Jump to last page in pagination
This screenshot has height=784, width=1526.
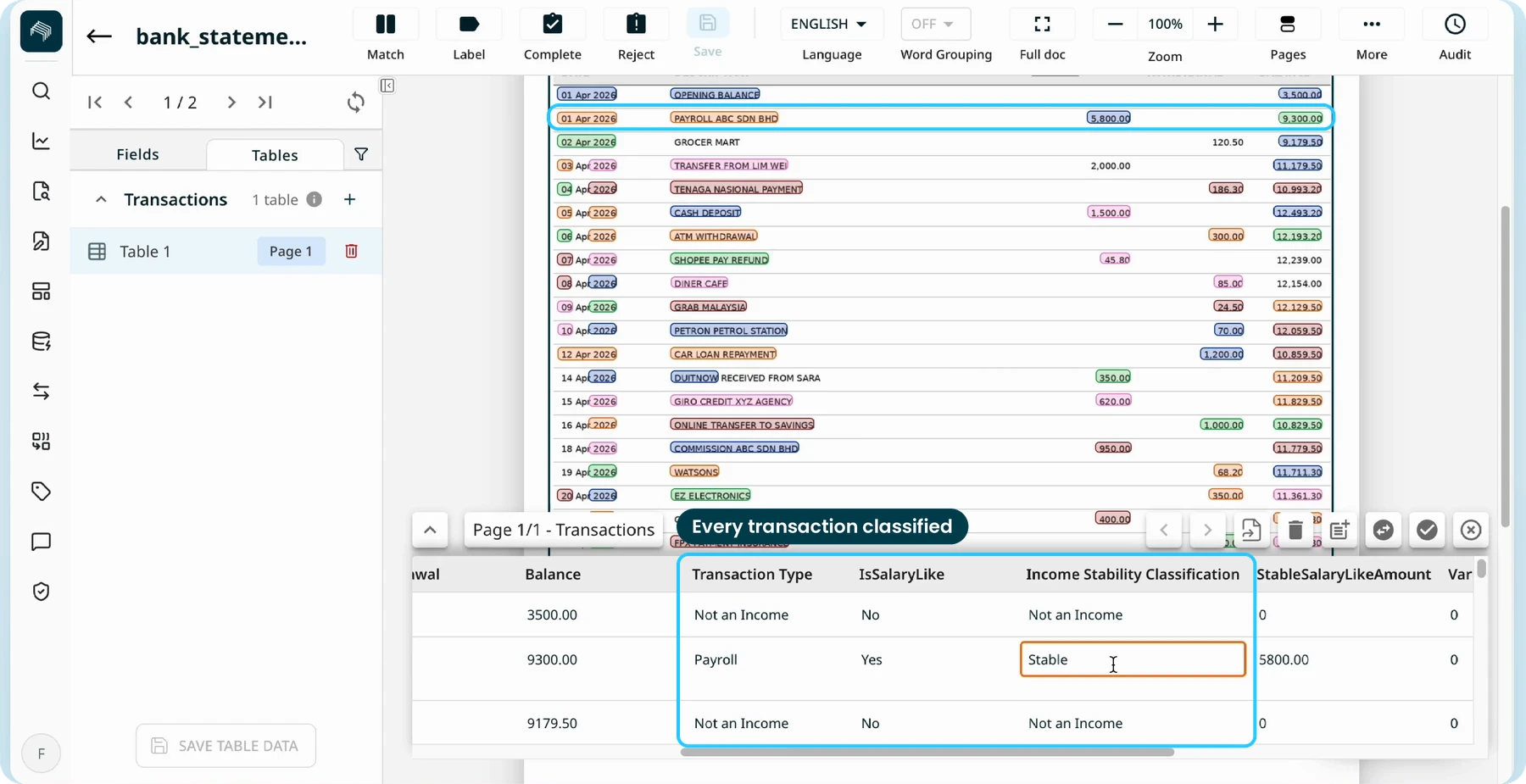click(x=265, y=103)
